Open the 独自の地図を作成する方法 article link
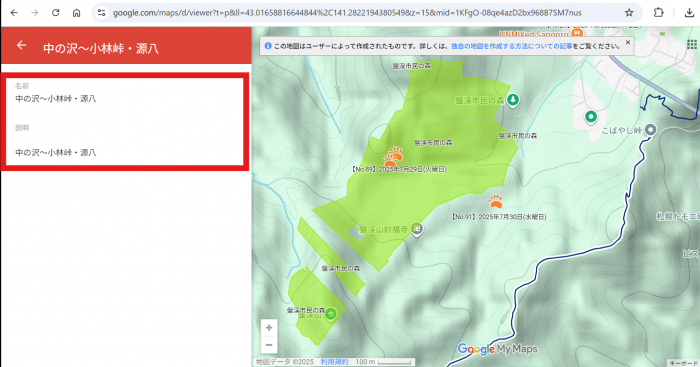The height and width of the screenshot is (367, 700). tap(512, 46)
